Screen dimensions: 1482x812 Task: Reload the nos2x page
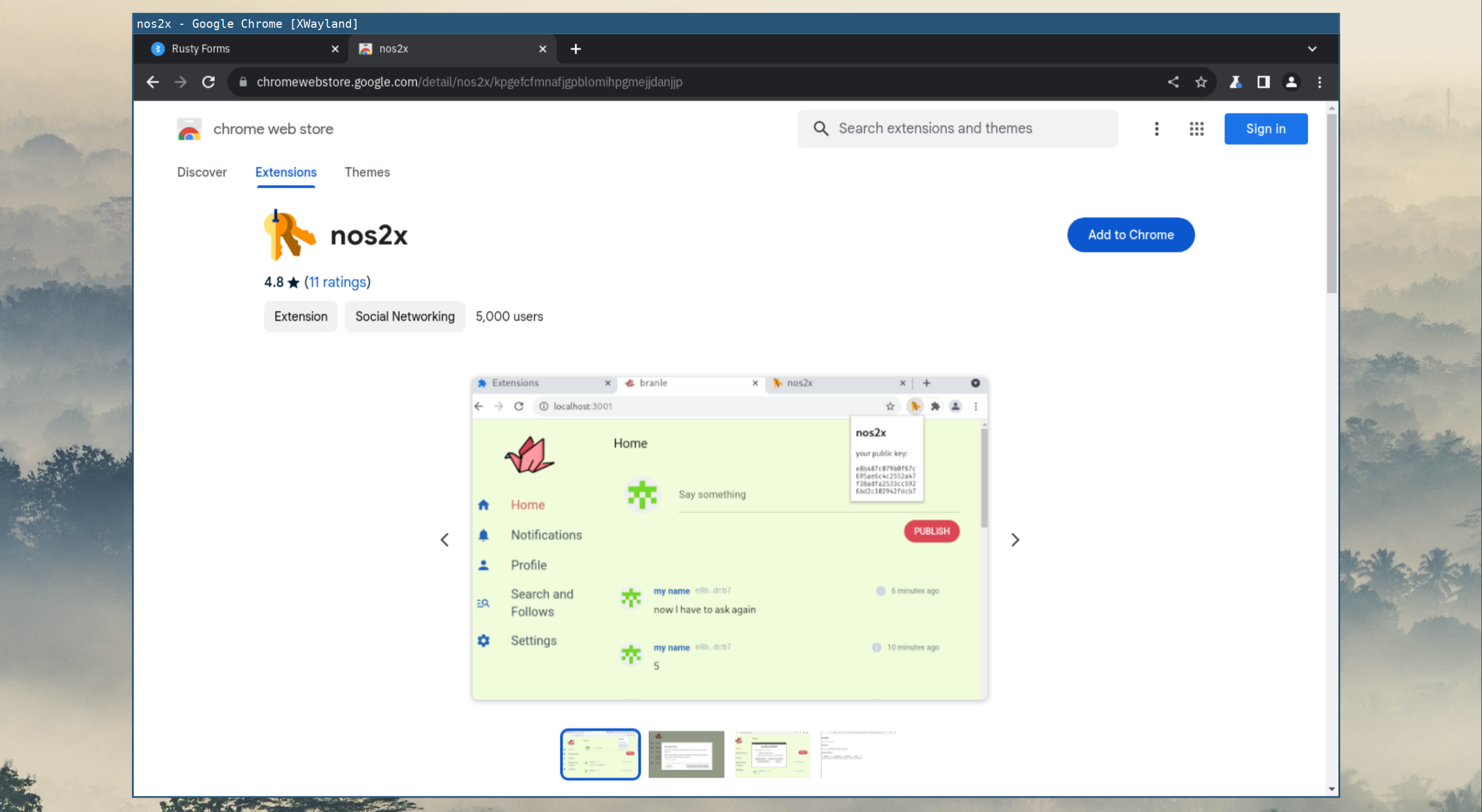208,82
